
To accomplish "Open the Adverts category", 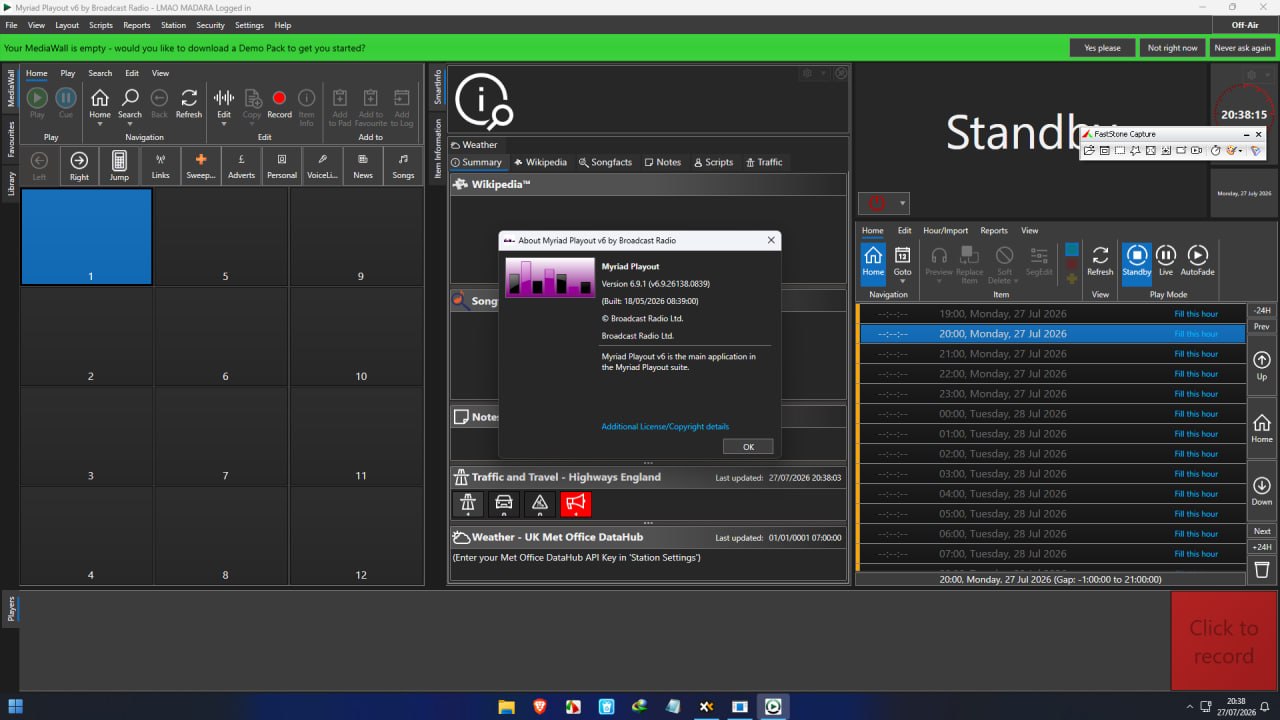I will pos(241,165).
